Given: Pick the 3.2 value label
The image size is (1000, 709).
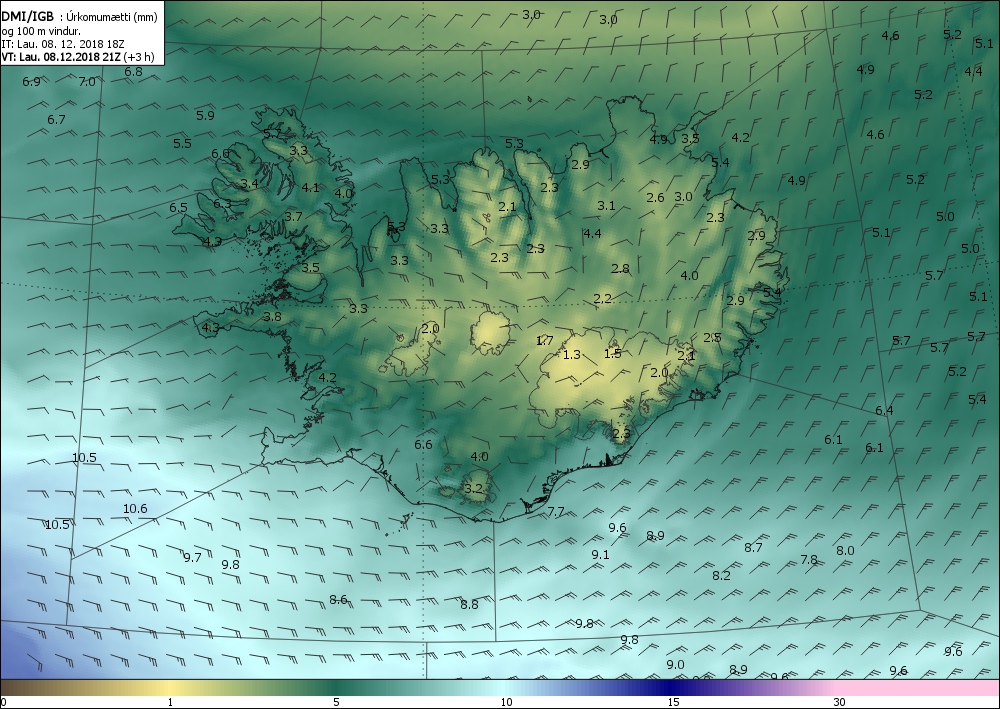Looking at the screenshot, I should [x=473, y=489].
